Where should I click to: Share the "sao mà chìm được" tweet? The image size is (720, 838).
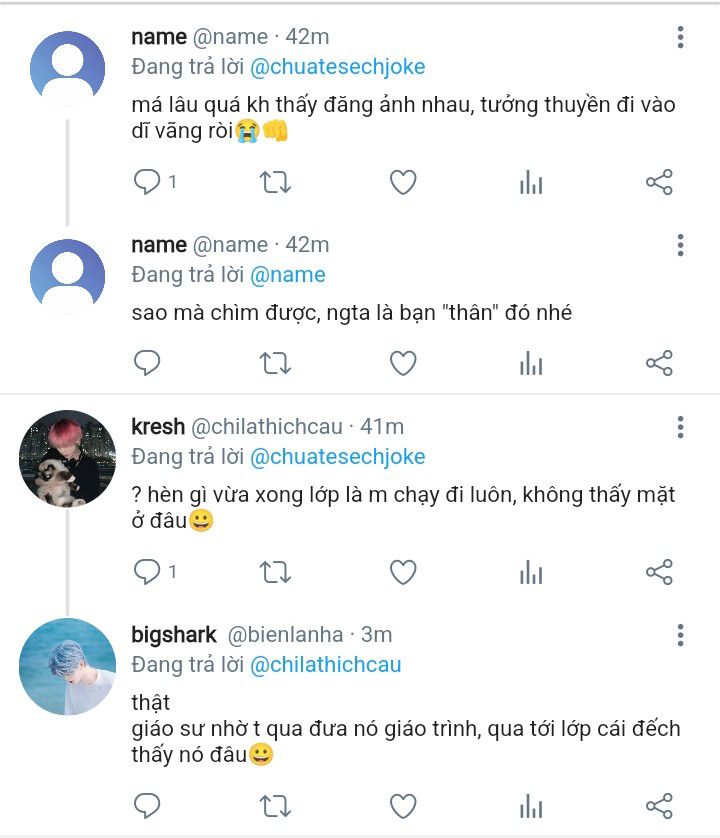[x=659, y=363]
